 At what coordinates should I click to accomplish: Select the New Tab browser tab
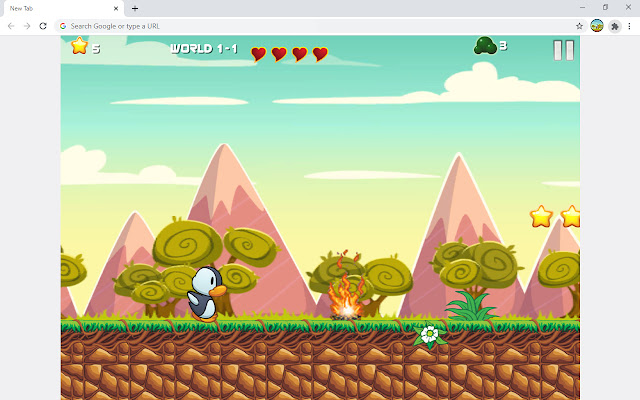point(63,9)
